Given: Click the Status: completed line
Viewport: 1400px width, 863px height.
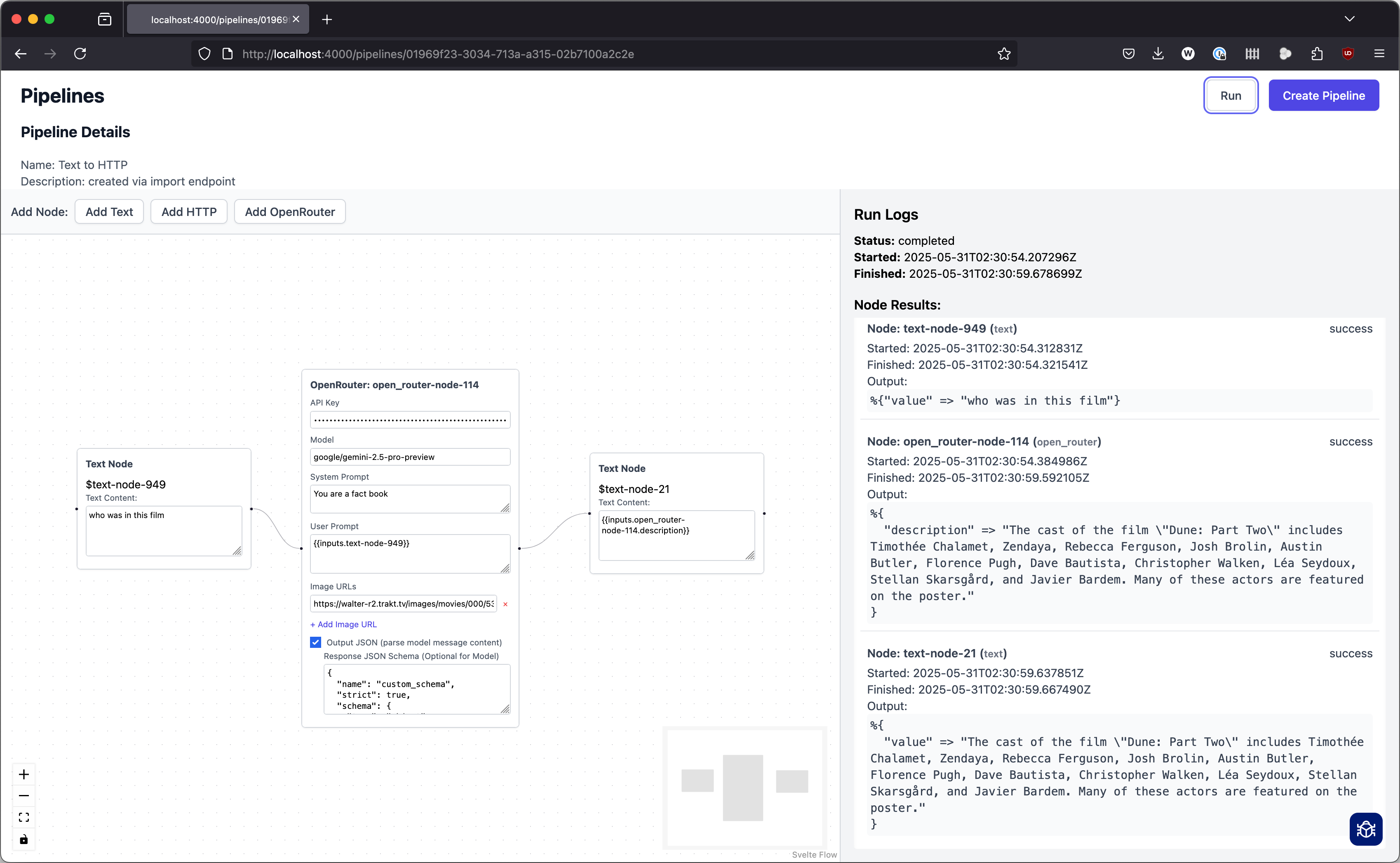Looking at the screenshot, I should [904, 241].
